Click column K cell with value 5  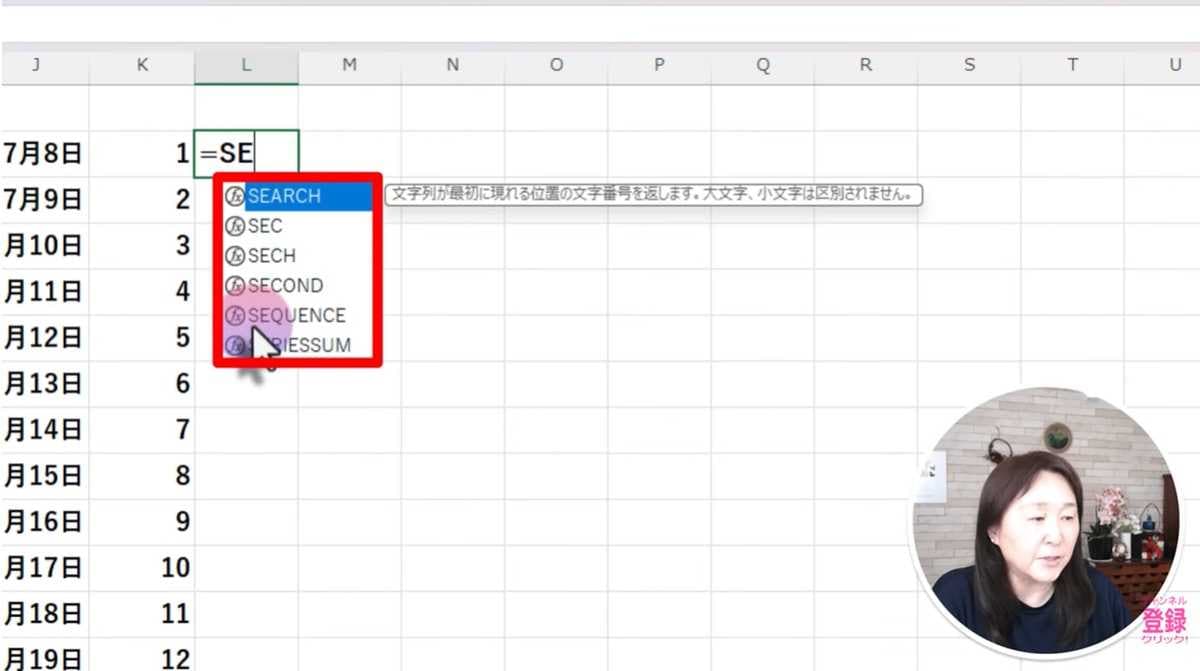pyautogui.click(x=142, y=338)
